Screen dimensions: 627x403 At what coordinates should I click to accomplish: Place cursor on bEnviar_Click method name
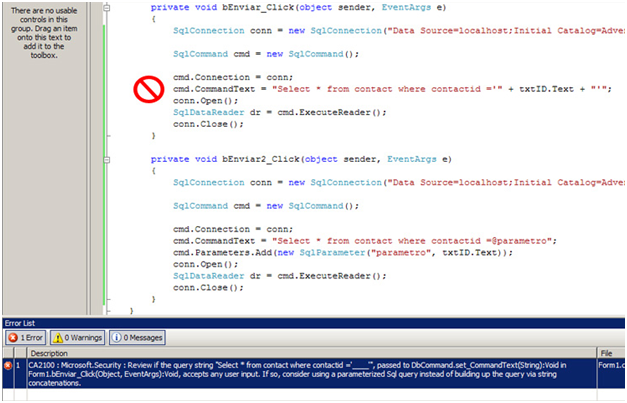(258, 8)
